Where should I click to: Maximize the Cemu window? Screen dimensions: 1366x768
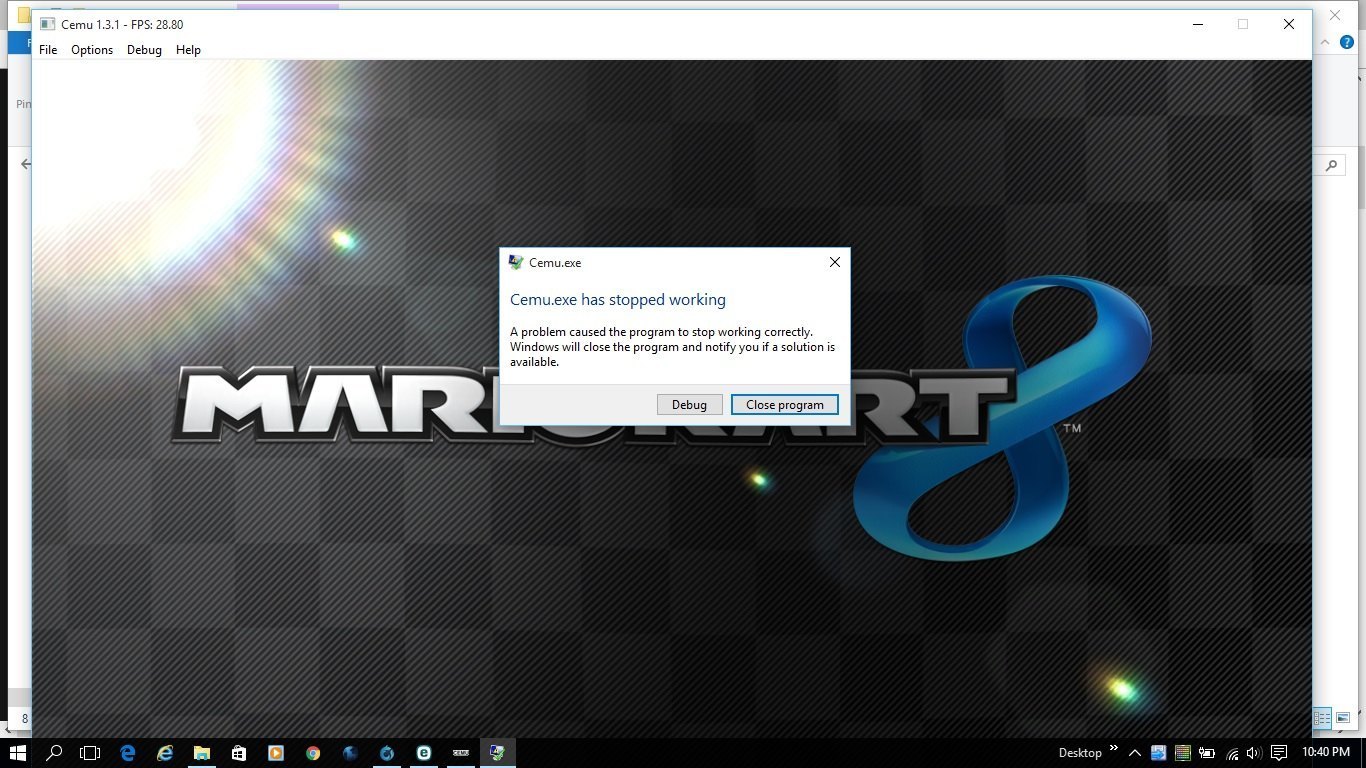pos(1243,24)
